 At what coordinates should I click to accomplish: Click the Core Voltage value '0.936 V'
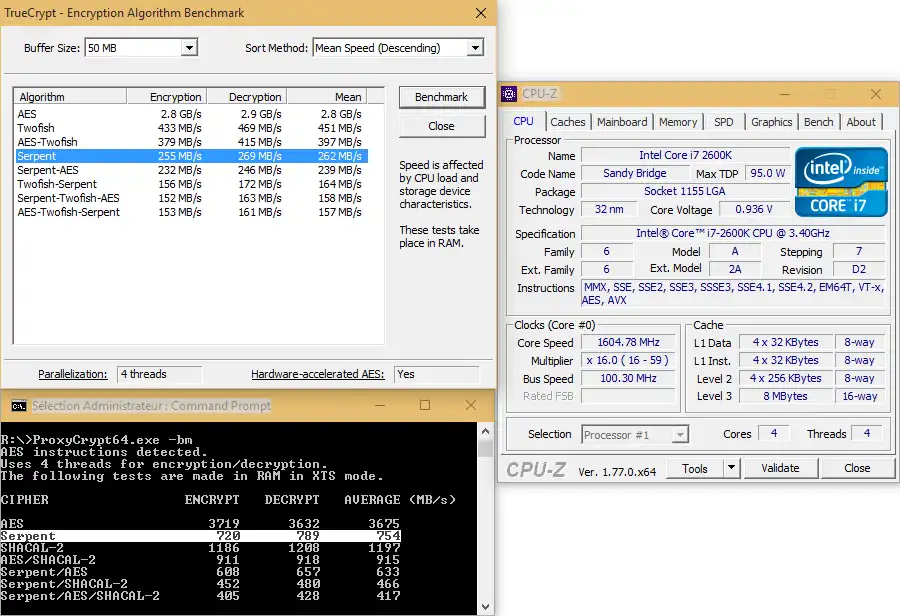click(754, 210)
